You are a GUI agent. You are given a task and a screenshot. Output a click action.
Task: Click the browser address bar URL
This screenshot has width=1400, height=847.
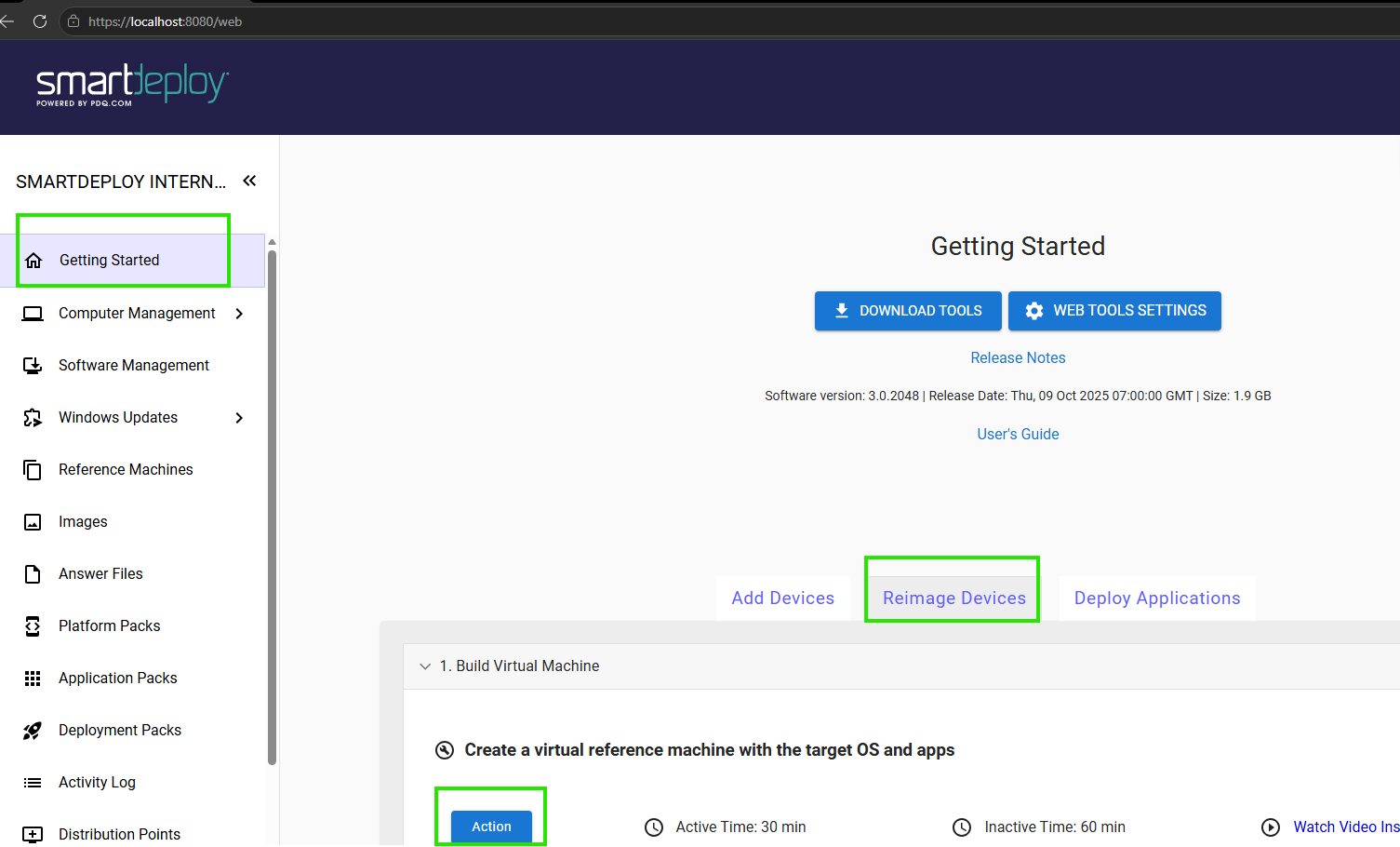[x=165, y=21]
